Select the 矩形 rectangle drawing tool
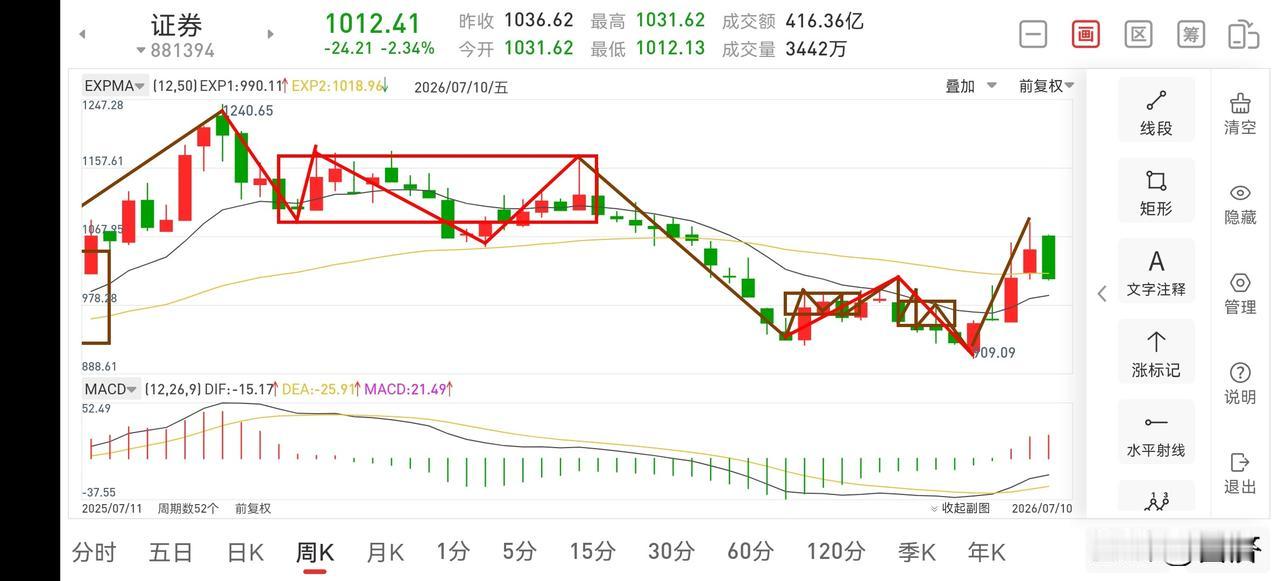The height and width of the screenshot is (581, 1278). coord(1156,191)
